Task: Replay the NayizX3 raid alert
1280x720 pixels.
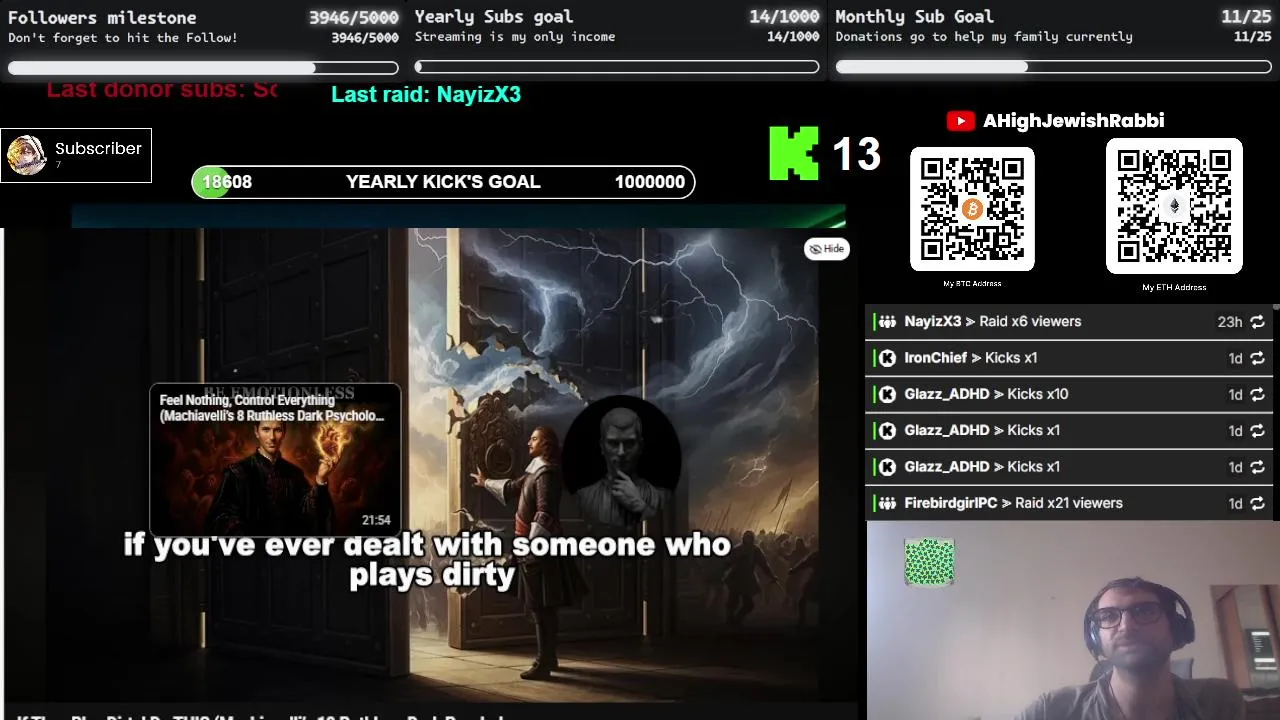Action: [1257, 322]
